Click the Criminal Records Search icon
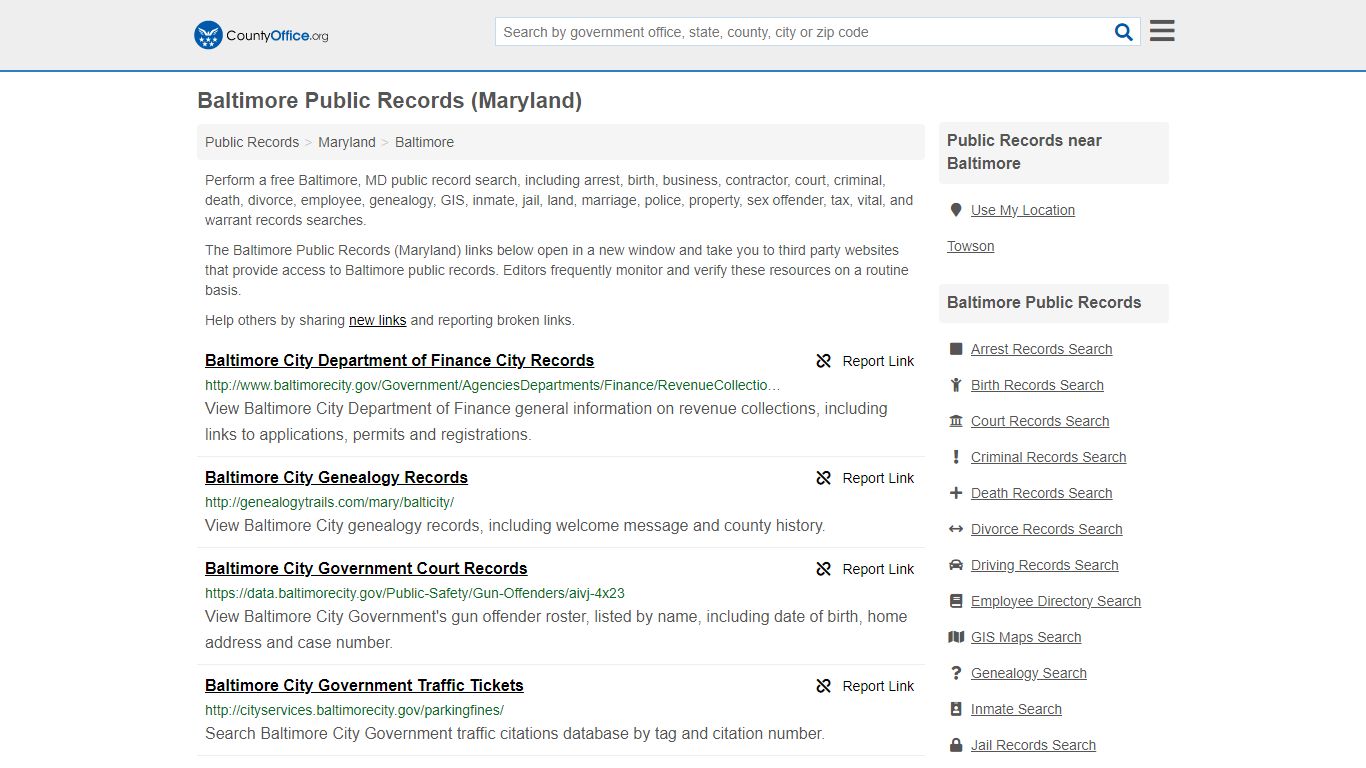This screenshot has height=768, width=1366. [x=956, y=457]
